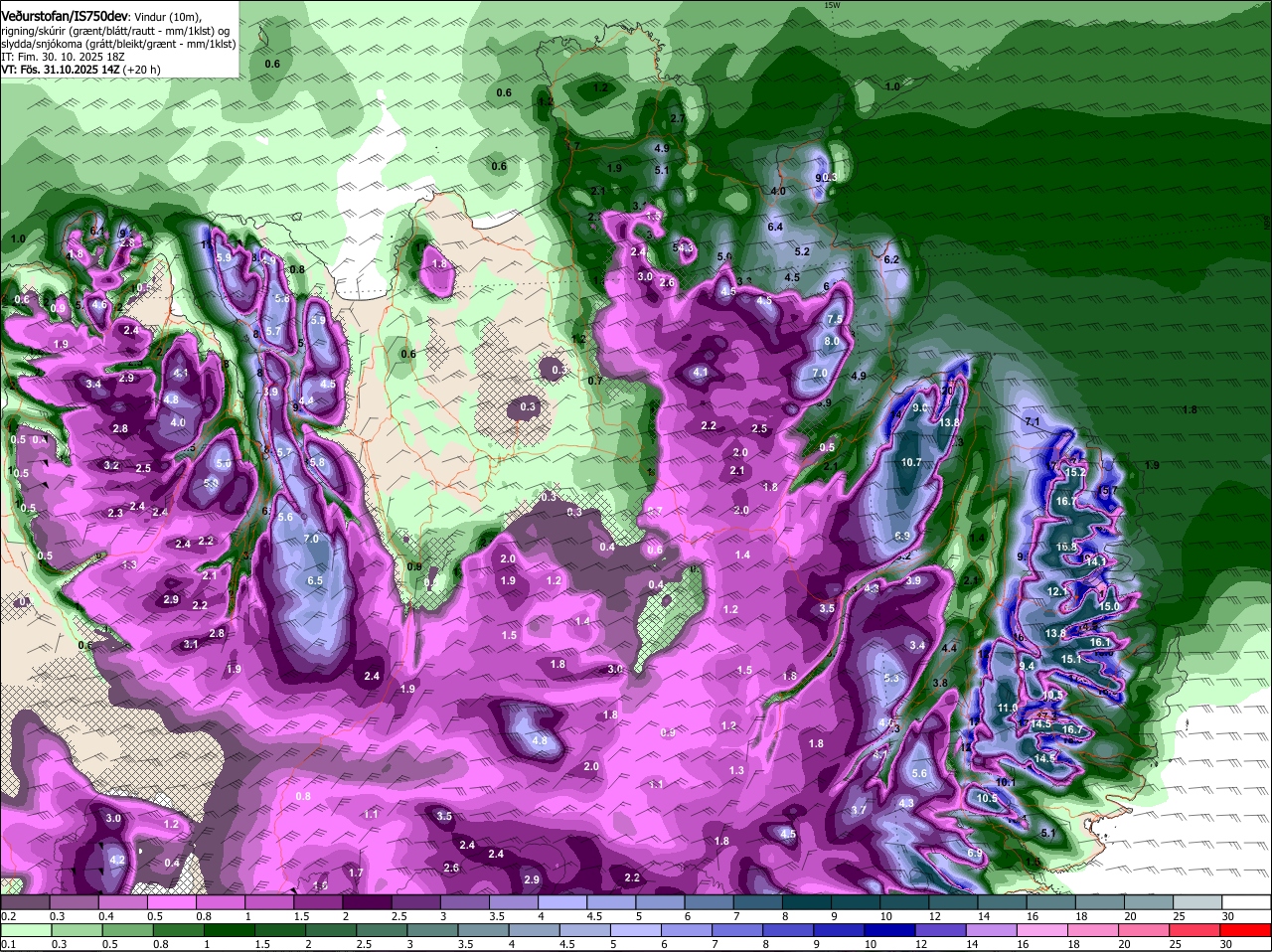Click the 12.1 precipitation value on the map
The width and height of the screenshot is (1272, 952).
pyautogui.click(x=1057, y=591)
